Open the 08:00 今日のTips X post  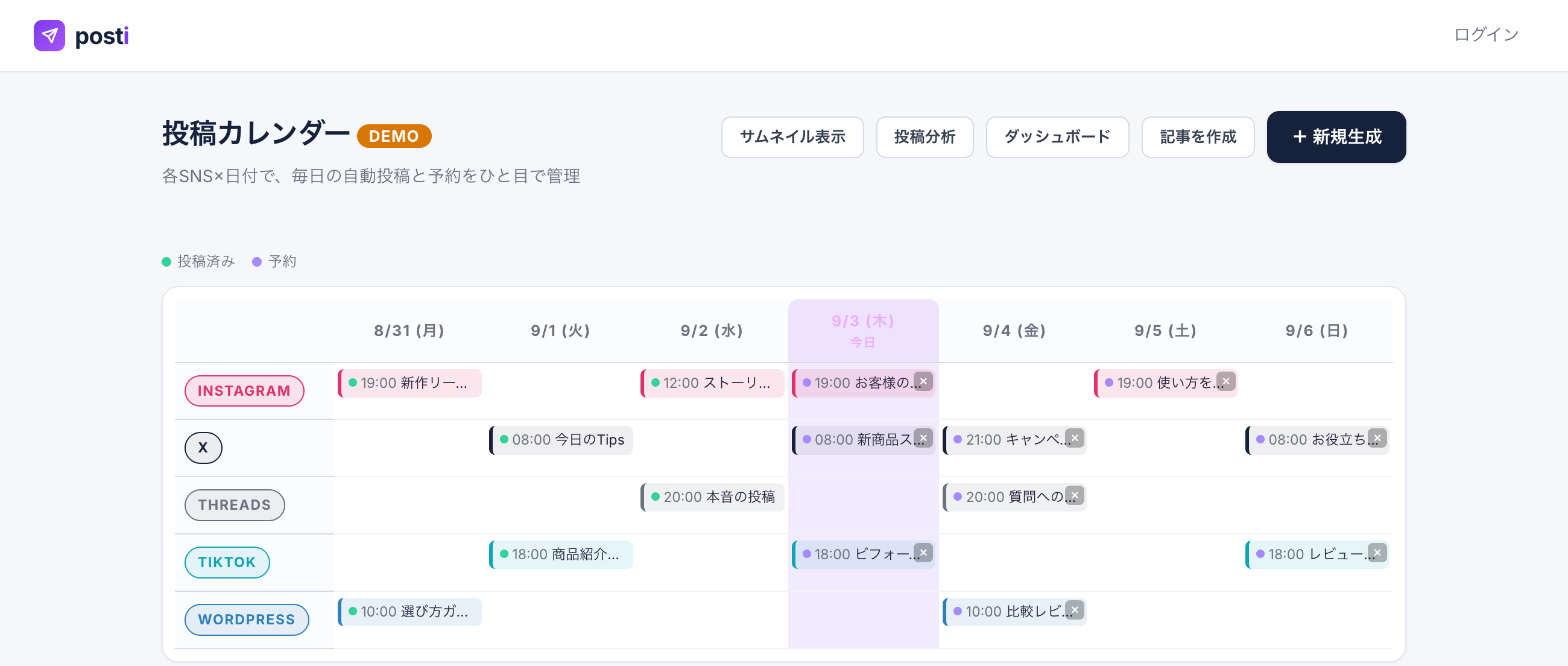(x=561, y=440)
